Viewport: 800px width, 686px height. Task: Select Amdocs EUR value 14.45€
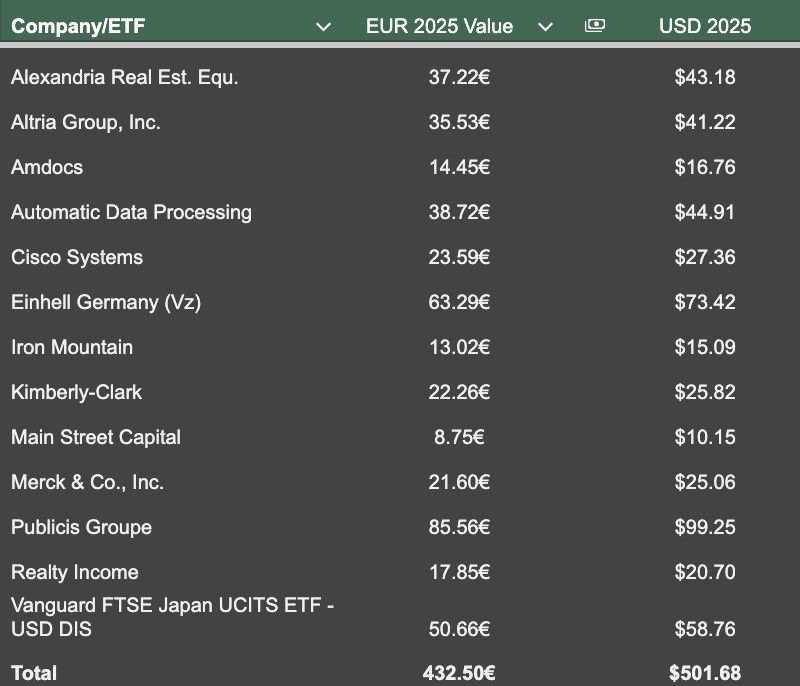(459, 167)
